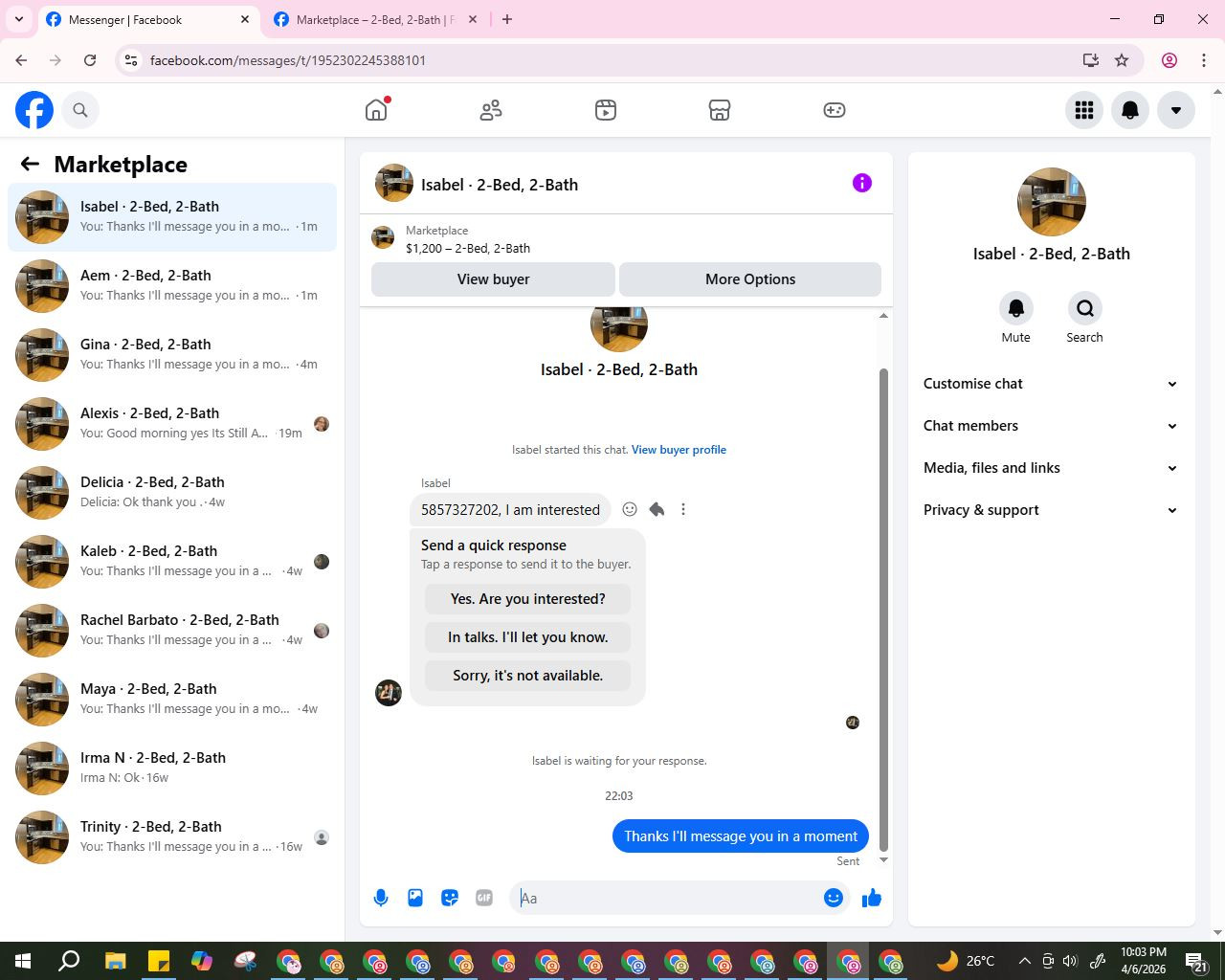Viewport: 1225px width, 980px height.
Task: Open Chrome three-dot menu
Action: (1204, 60)
